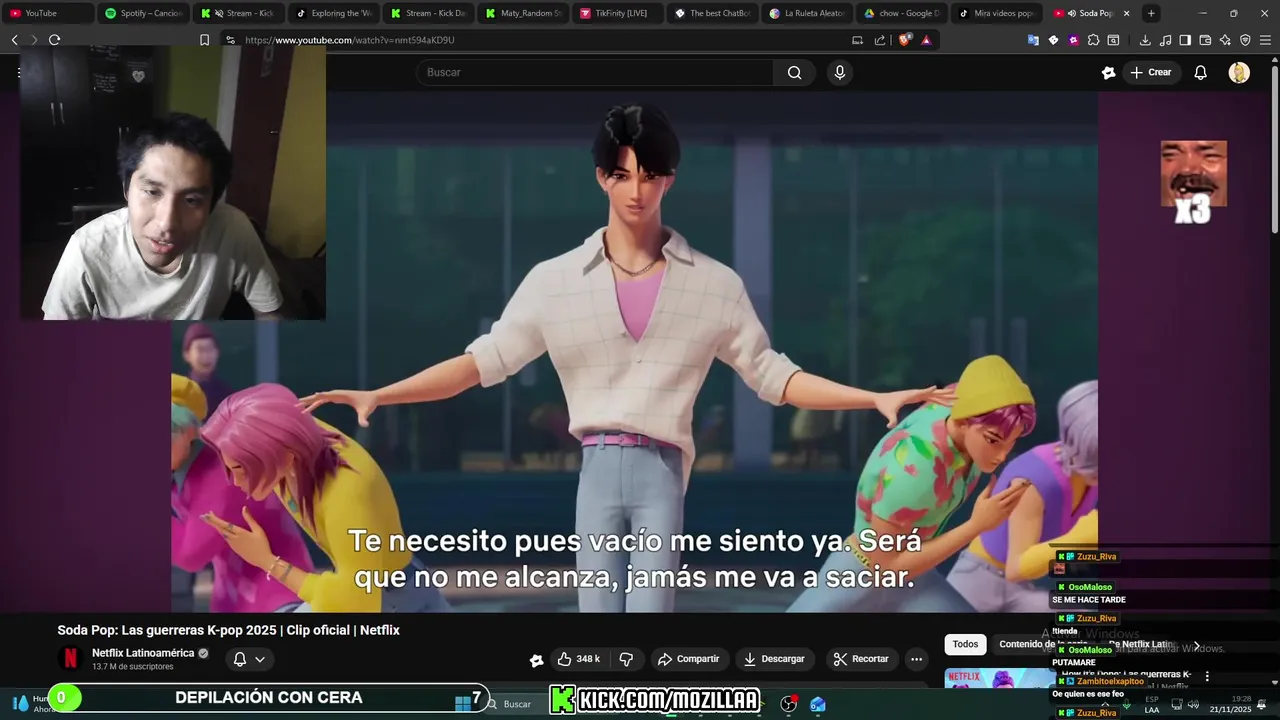Switch to the Mira videos TikTok tab

[998, 13]
